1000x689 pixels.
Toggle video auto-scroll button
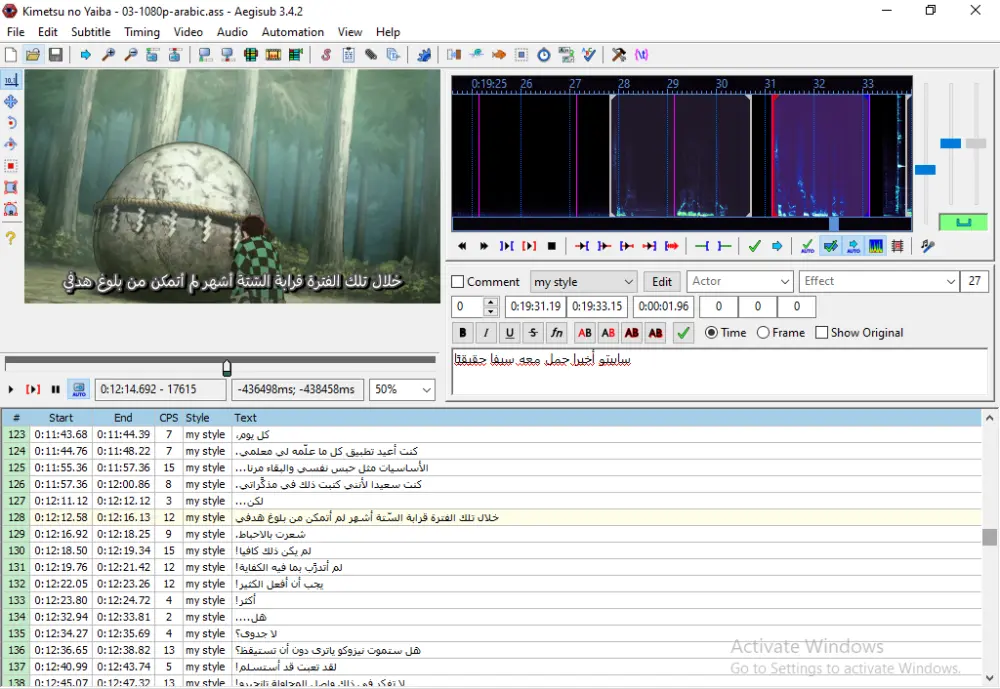click(x=79, y=389)
